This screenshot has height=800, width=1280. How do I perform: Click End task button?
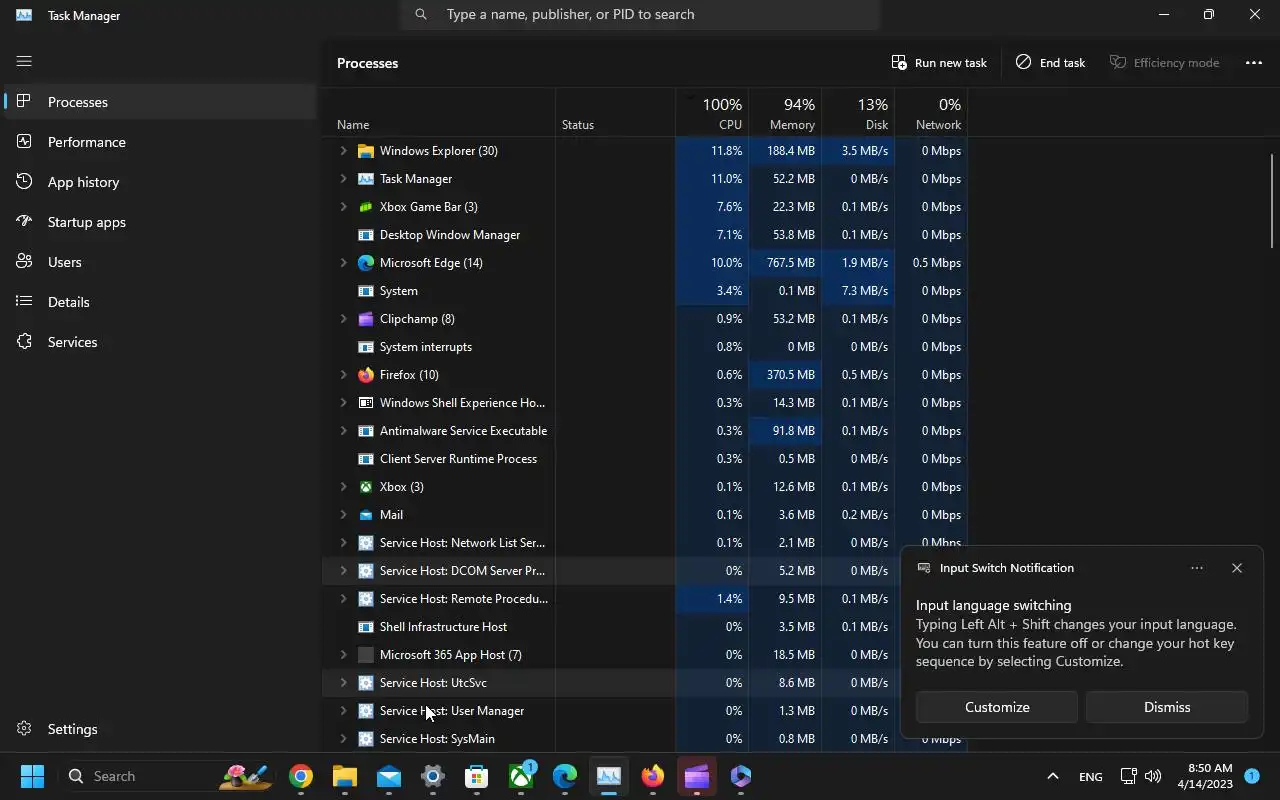pyautogui.click(x=1050, y=62)
